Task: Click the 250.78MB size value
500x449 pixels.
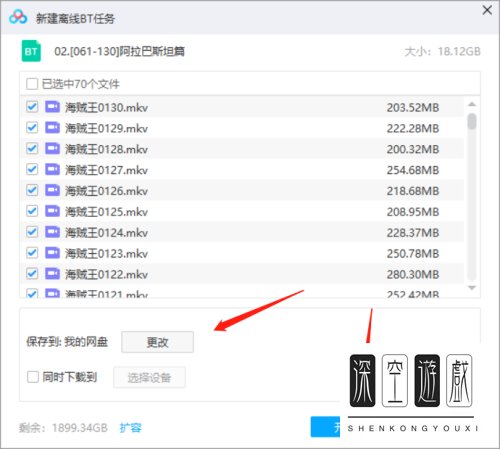Action: [x=413, y=254]
